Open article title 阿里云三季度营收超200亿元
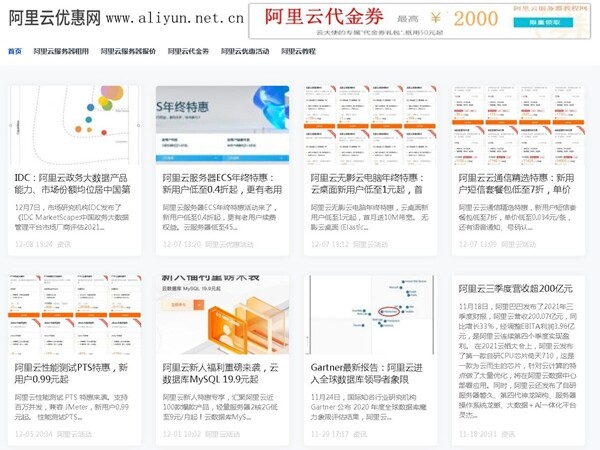Screen dimensions: 600x450 515,289
